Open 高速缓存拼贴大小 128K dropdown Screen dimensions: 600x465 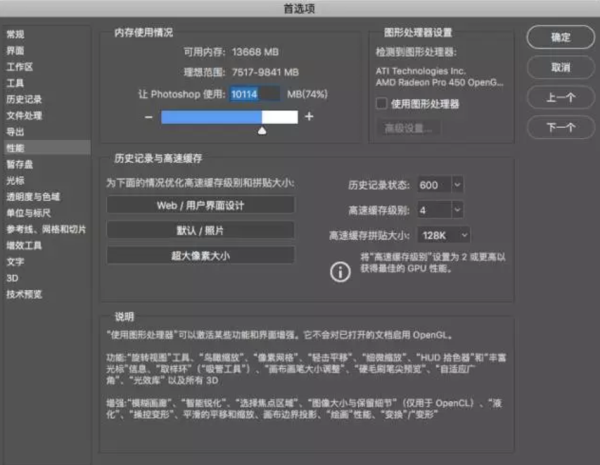tap(444, 235)
